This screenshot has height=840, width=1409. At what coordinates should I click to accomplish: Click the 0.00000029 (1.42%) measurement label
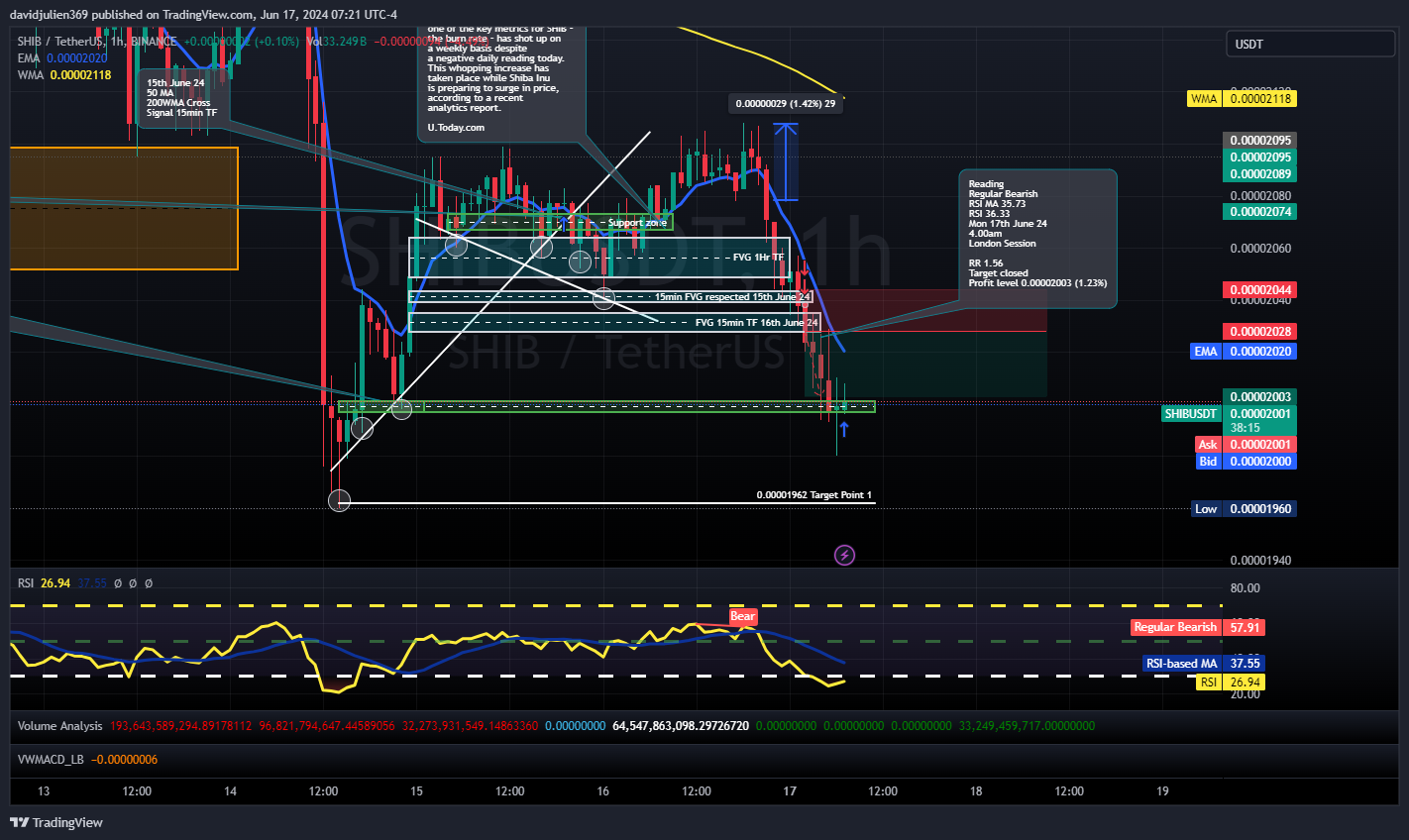pos(786,104)
